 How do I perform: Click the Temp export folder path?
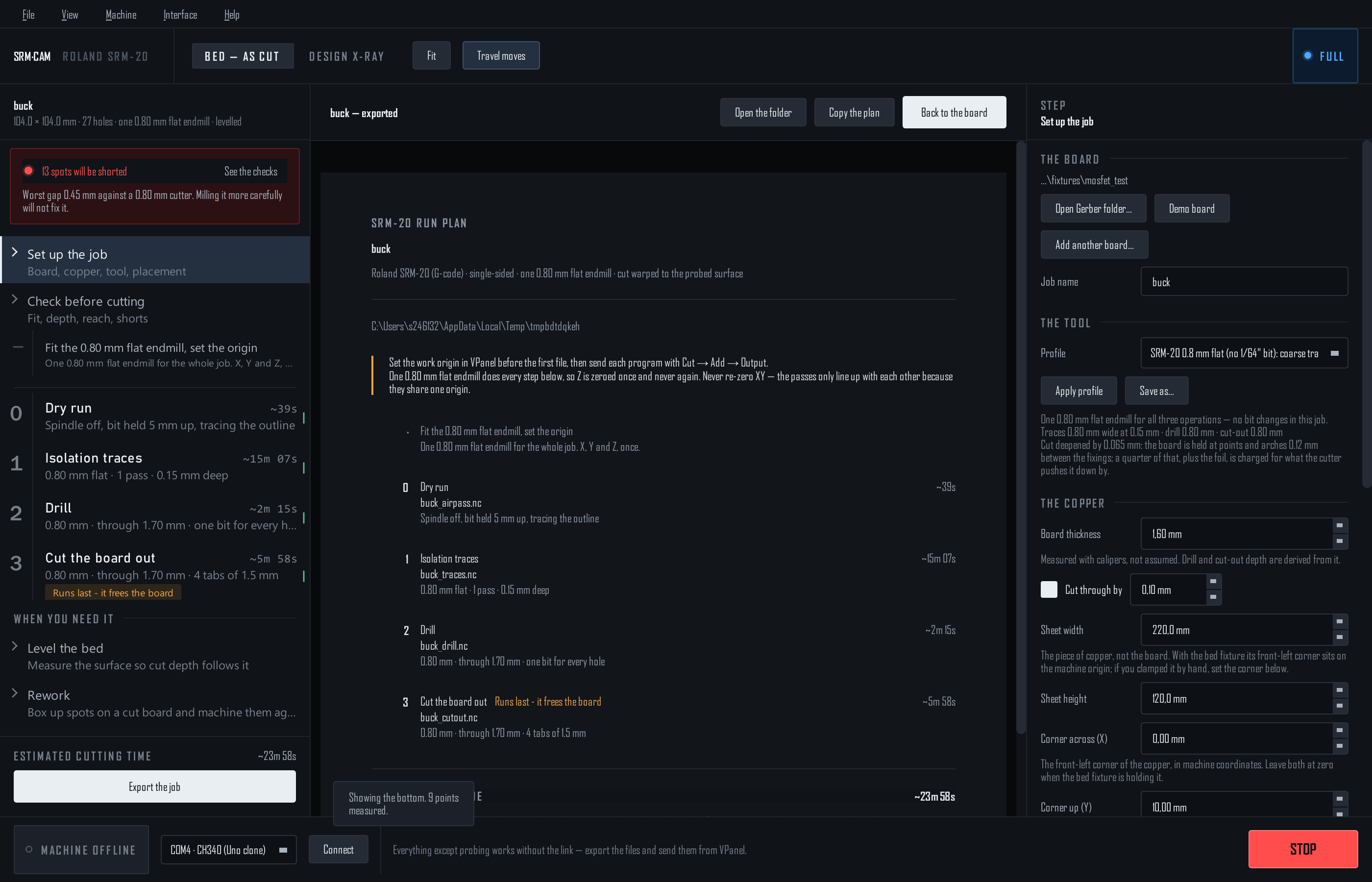(475, 326)
